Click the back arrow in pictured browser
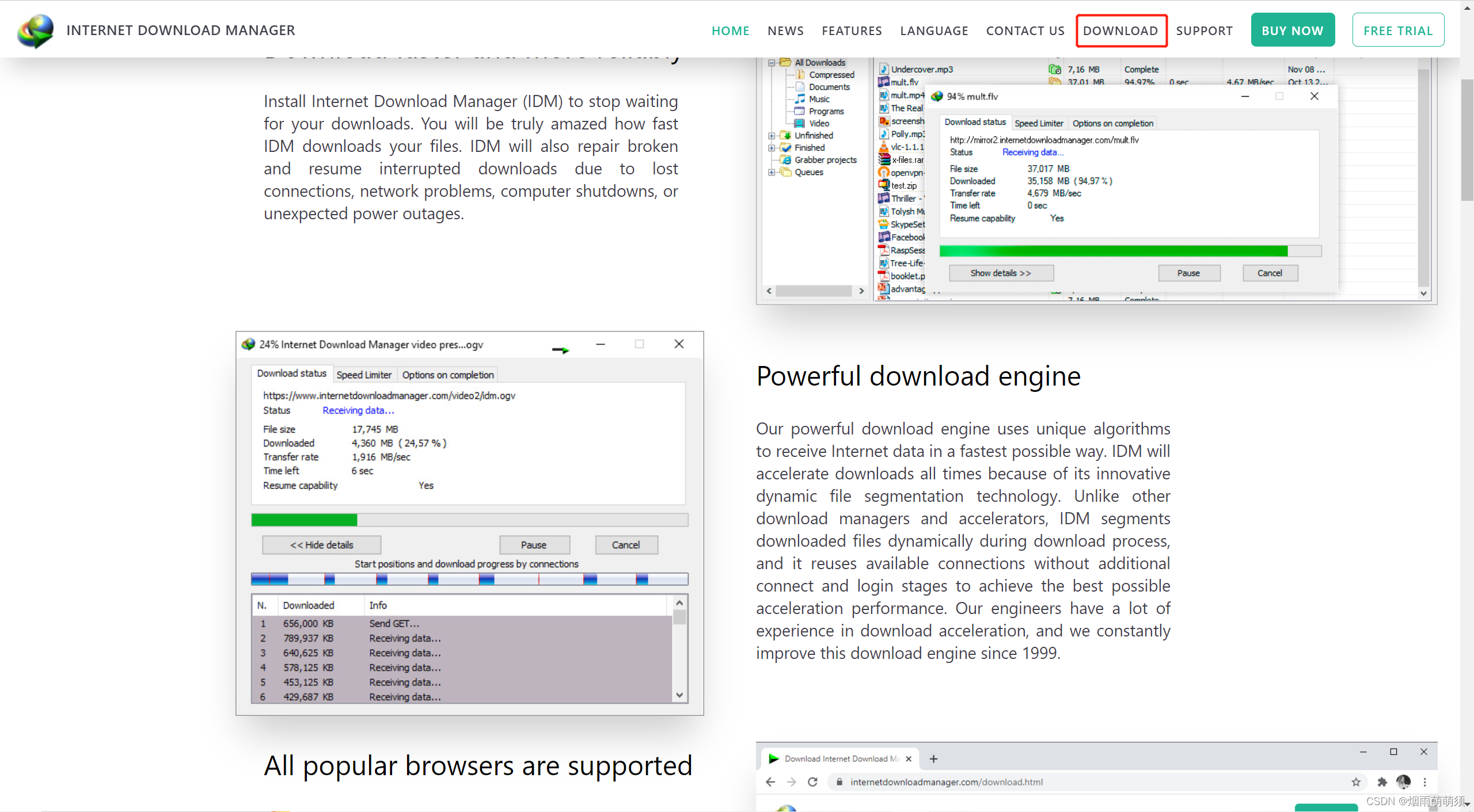The height and width of the screenshot is (812, 1474). [770, 782]
